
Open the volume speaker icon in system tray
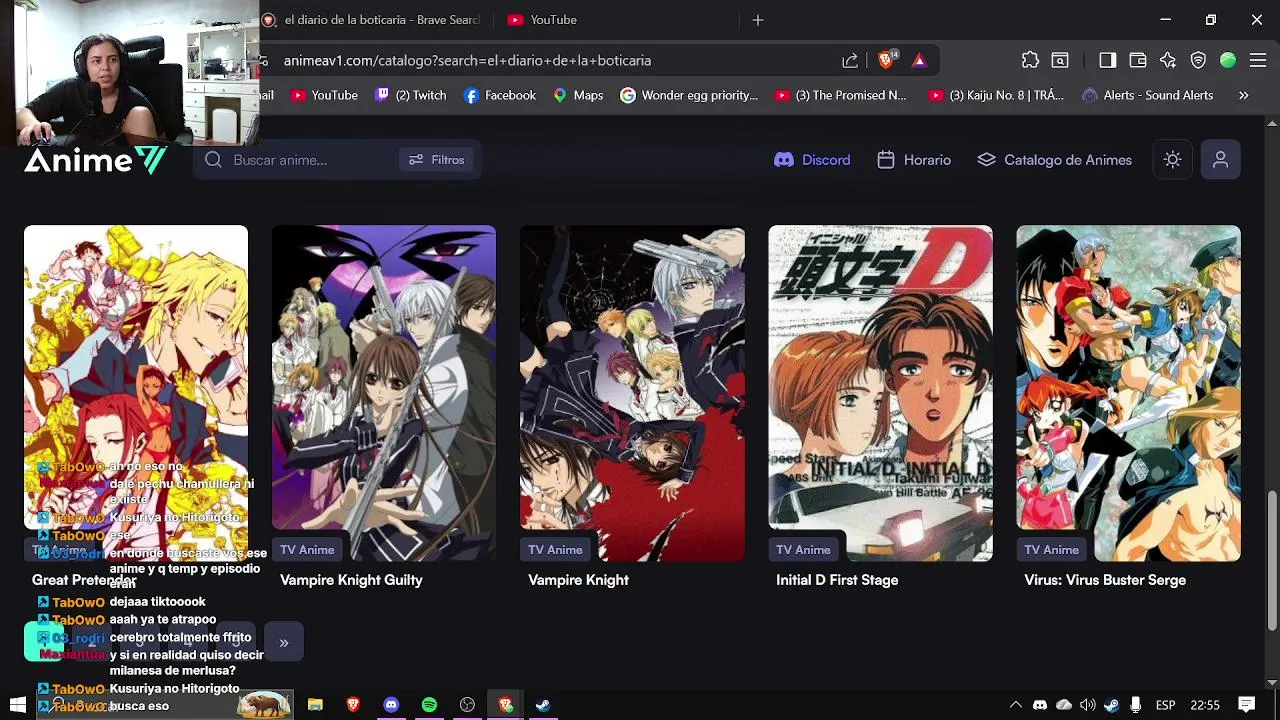pyautogui.click(x=1087, y=705)
